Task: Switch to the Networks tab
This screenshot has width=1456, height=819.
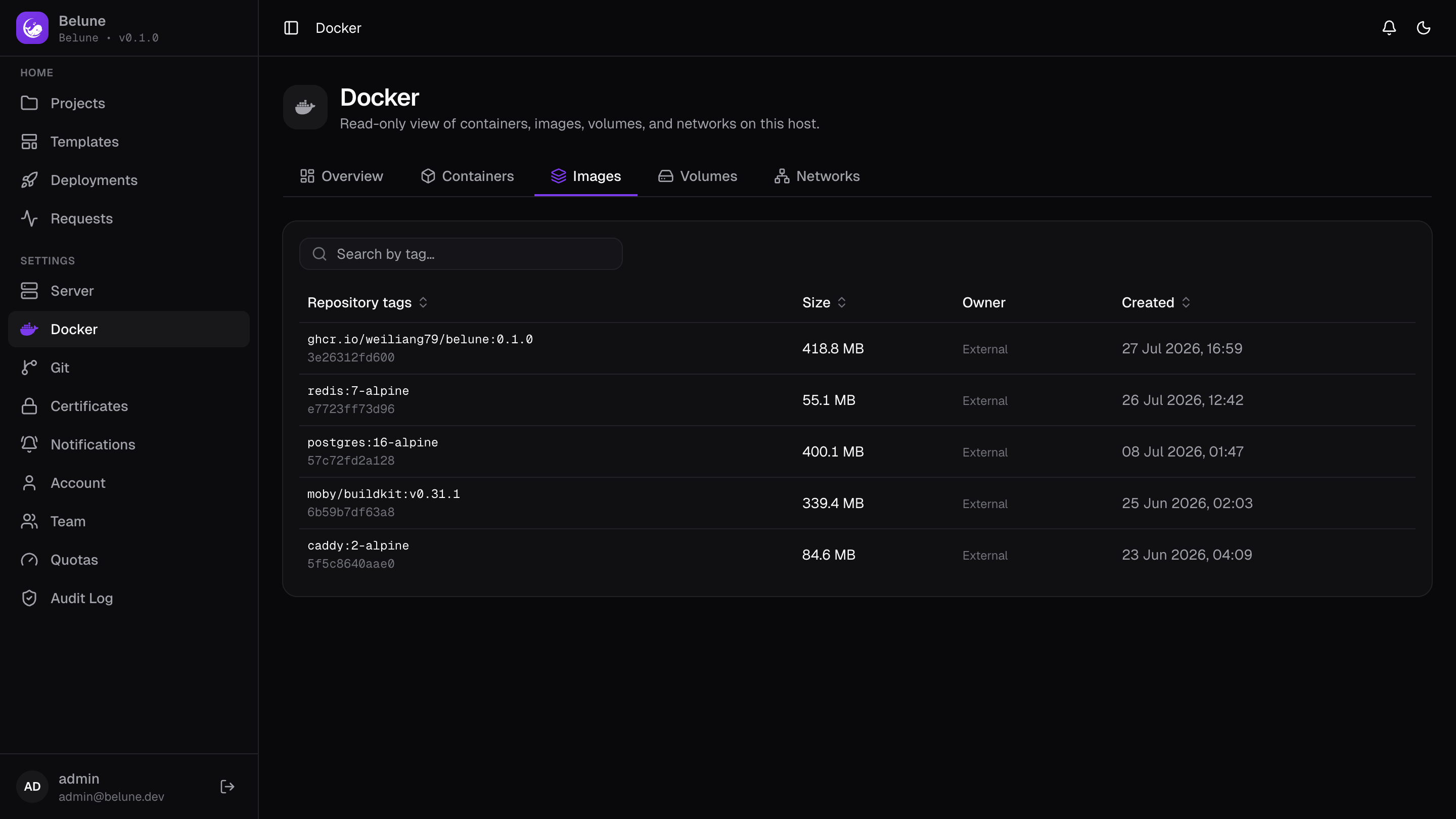Action: pos(817,176)
